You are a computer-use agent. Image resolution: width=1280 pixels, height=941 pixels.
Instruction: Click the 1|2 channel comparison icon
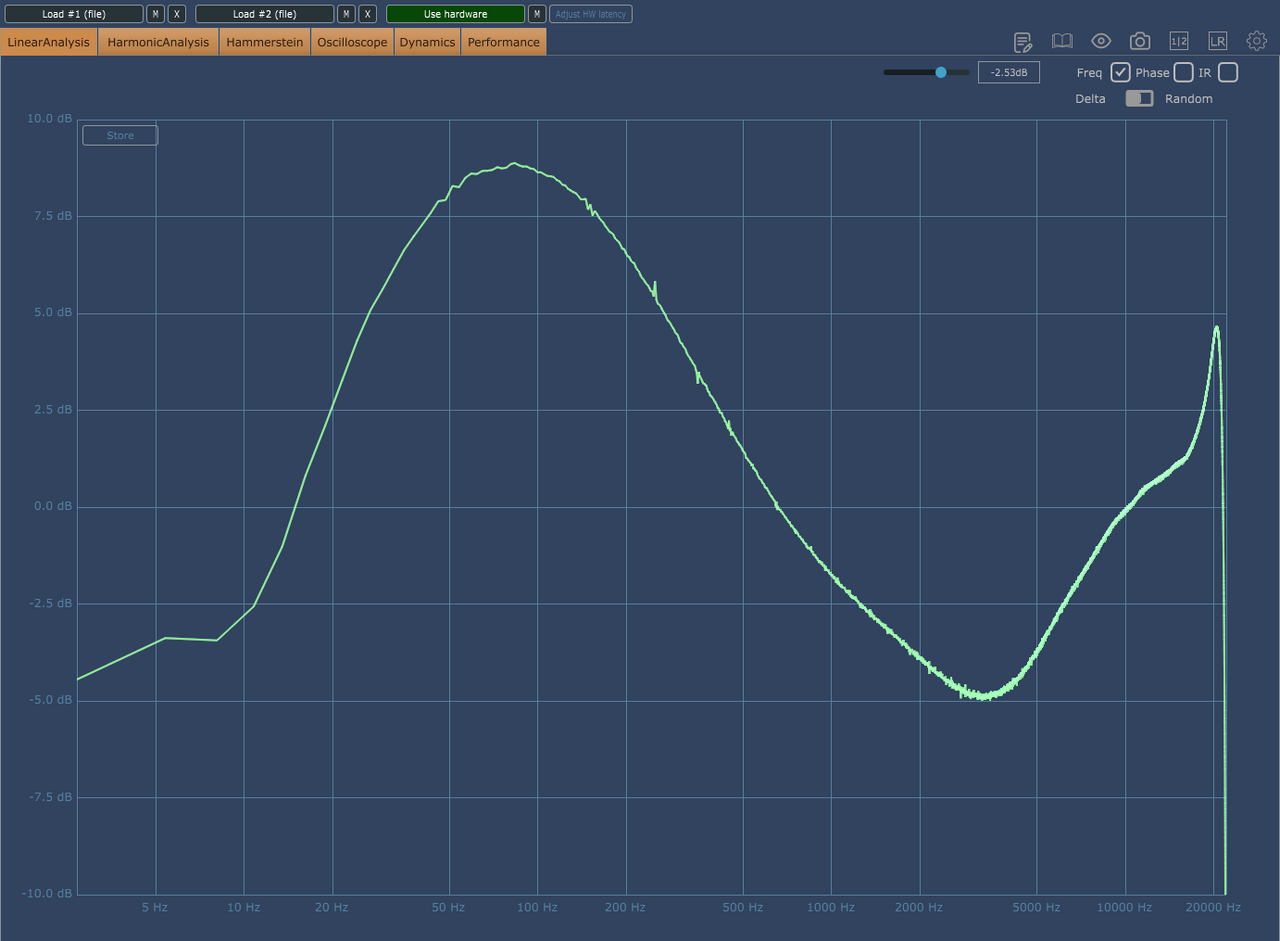(x=1179, y=41)
